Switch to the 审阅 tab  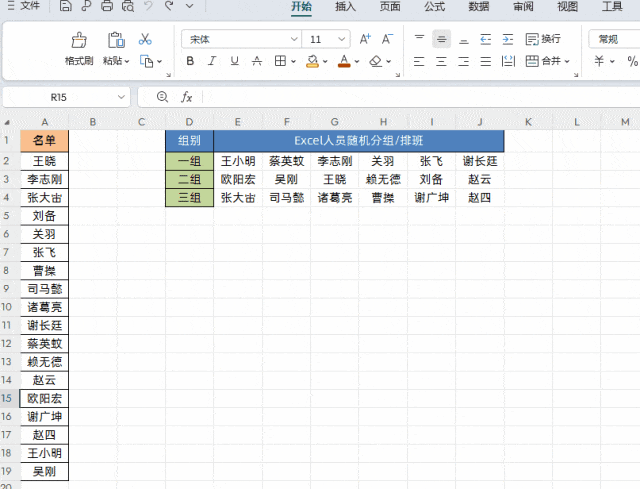coord(523,6)
